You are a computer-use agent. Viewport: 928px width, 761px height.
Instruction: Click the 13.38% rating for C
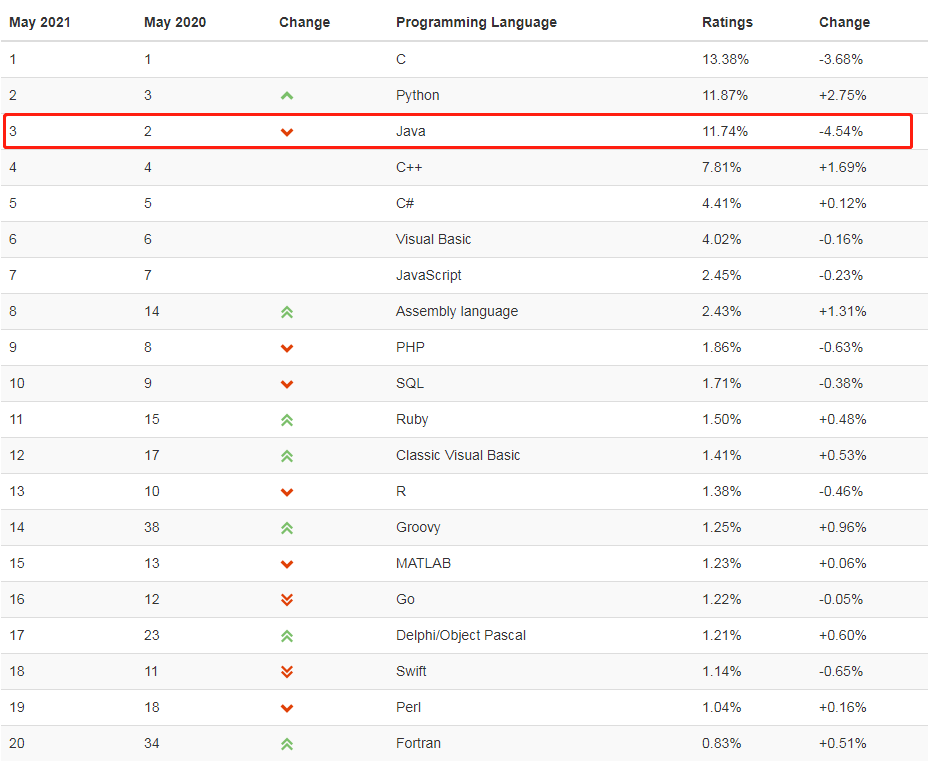point(725,59)
